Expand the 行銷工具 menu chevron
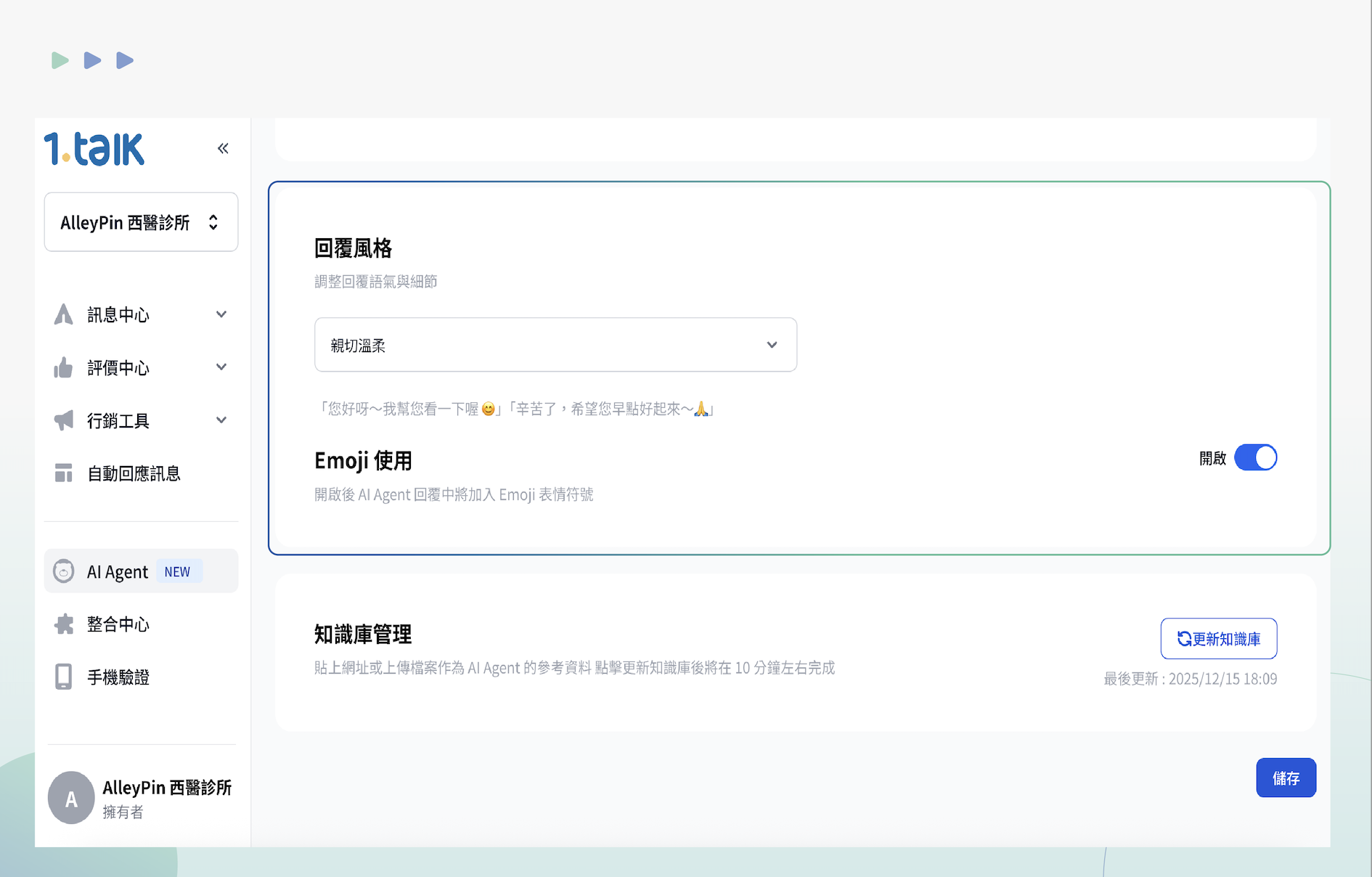The width and height of the screenshot is (1372, 877). pos(221,420)
